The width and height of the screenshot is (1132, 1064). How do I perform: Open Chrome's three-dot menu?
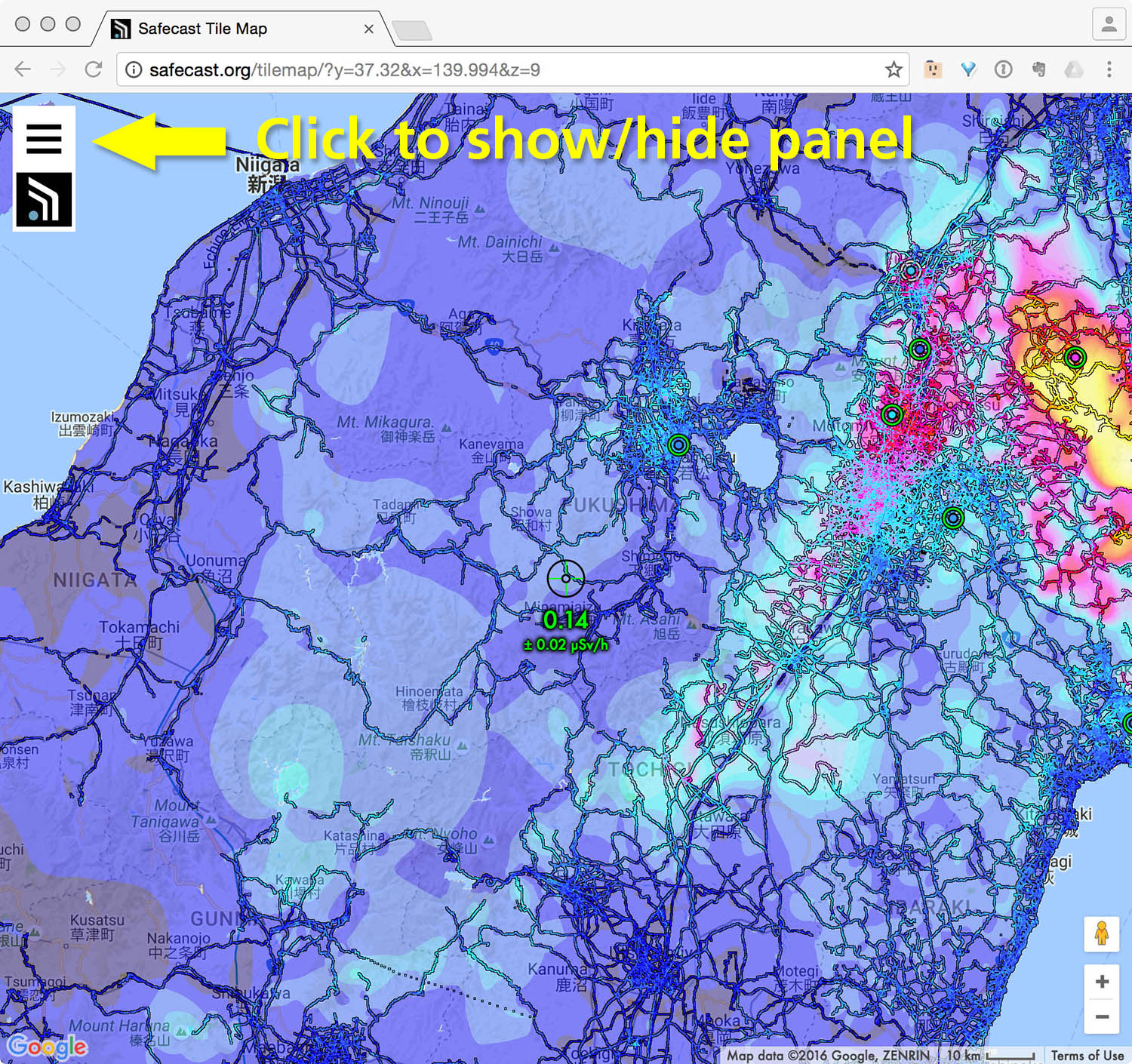pos(1109,70)
